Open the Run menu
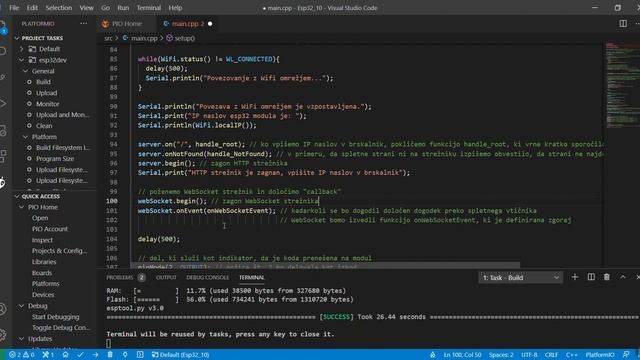Viewport: 640px width, 360px height. [x=123, y=8]
